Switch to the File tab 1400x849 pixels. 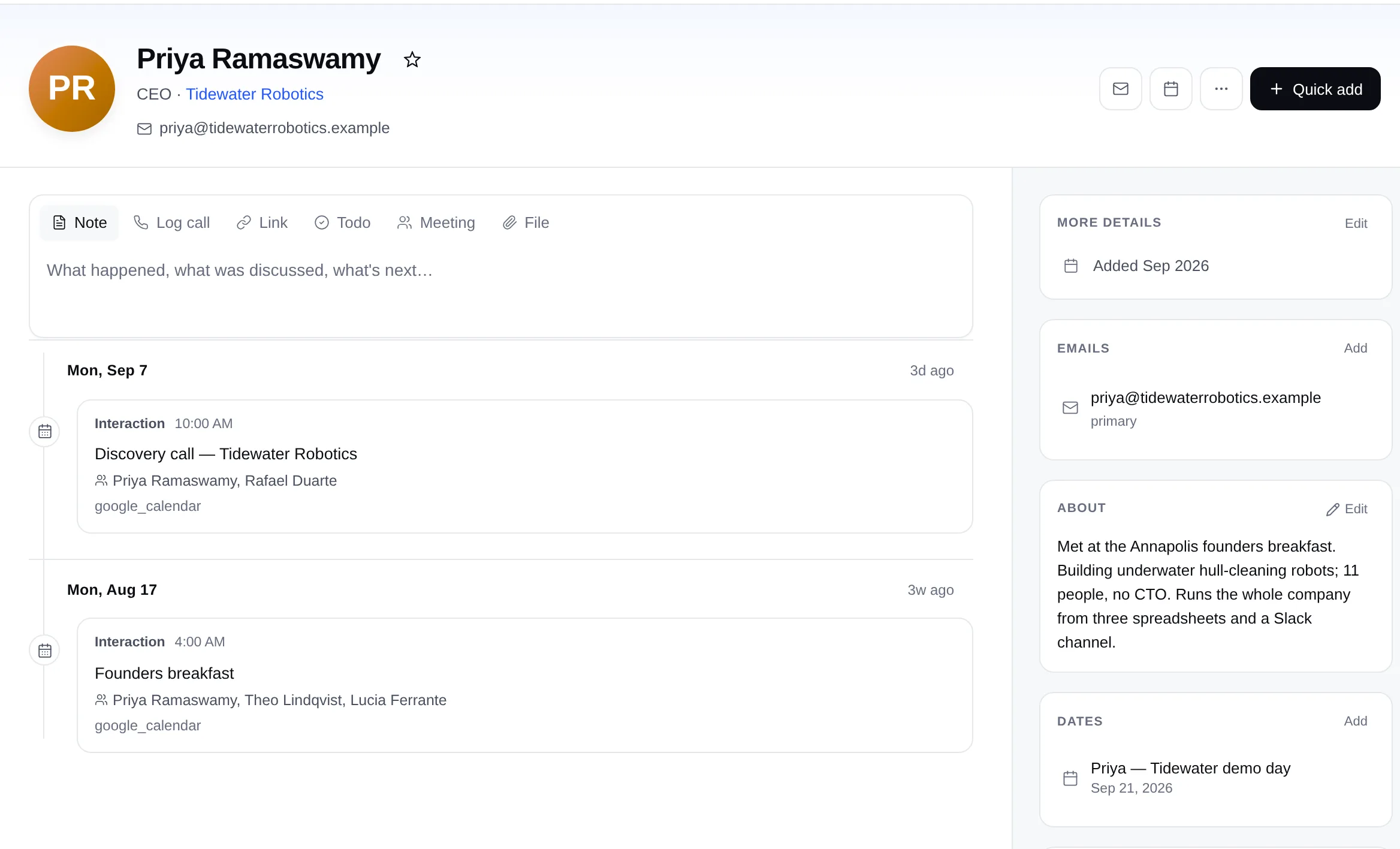point(526,223)
